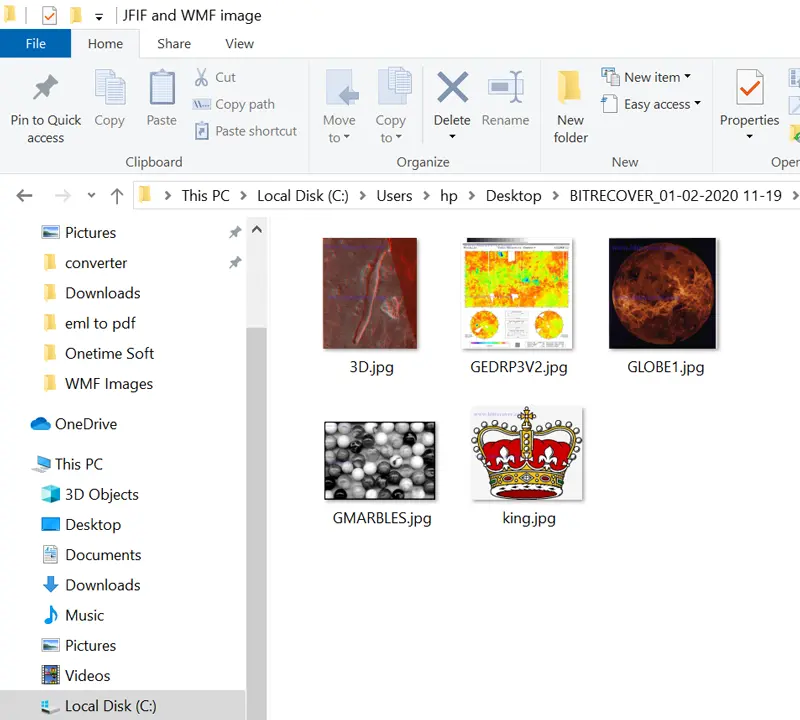Click the Cut scissors icon
The image size is (800, 720).
point(202,77)
